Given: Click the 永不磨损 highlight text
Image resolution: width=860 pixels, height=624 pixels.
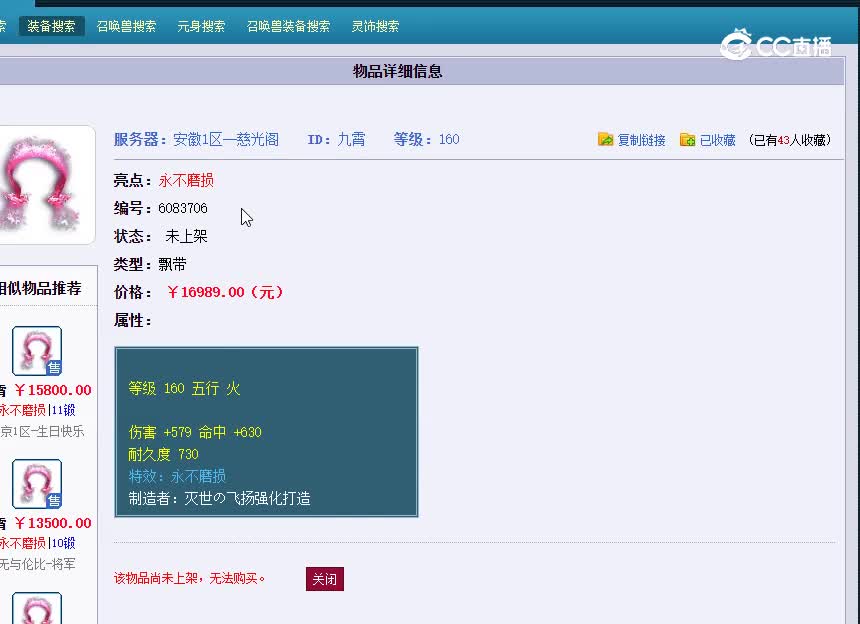Looking at the screenshot, I should coord(186,180).
